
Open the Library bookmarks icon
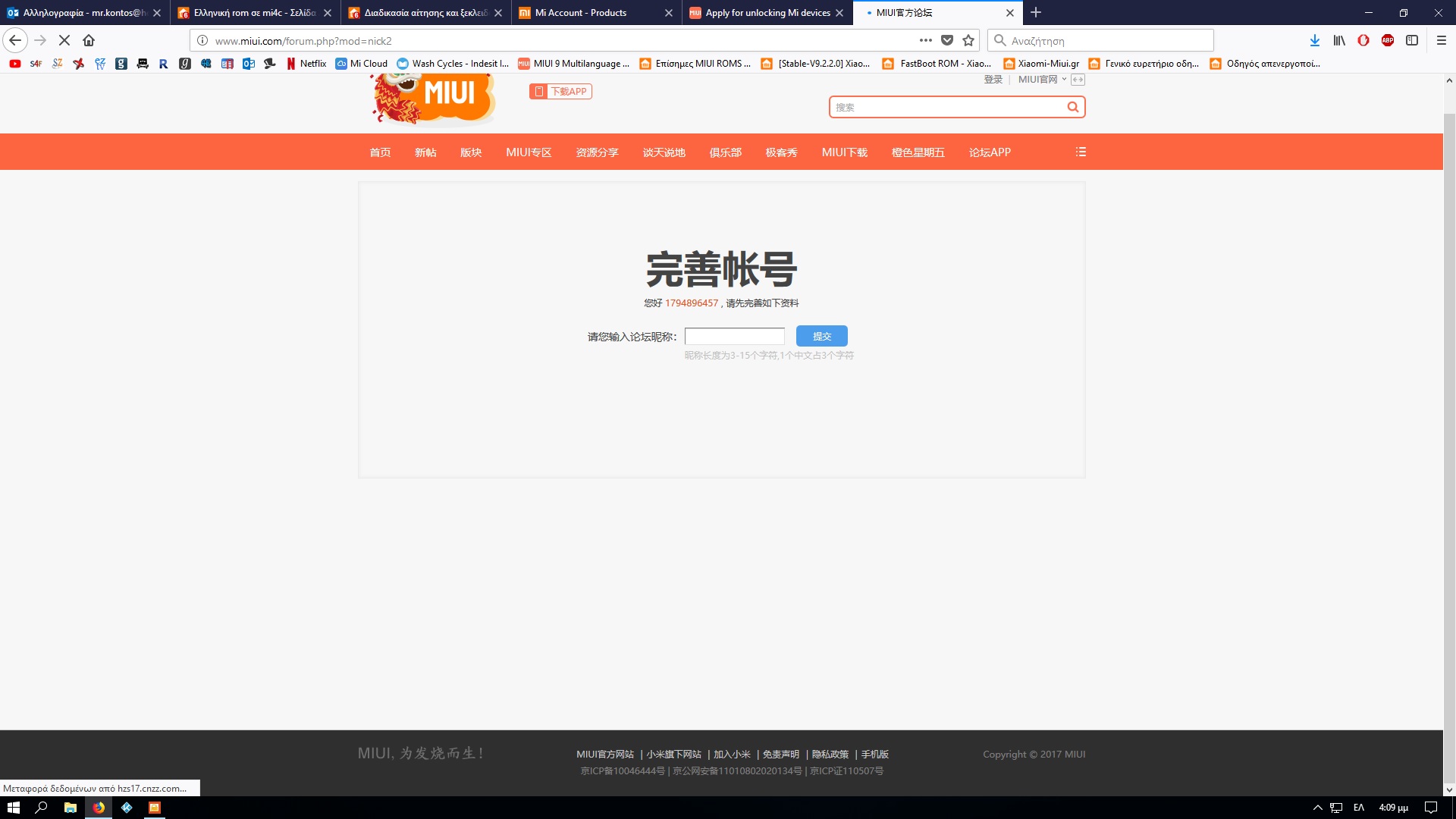(x=1339, y=41)
